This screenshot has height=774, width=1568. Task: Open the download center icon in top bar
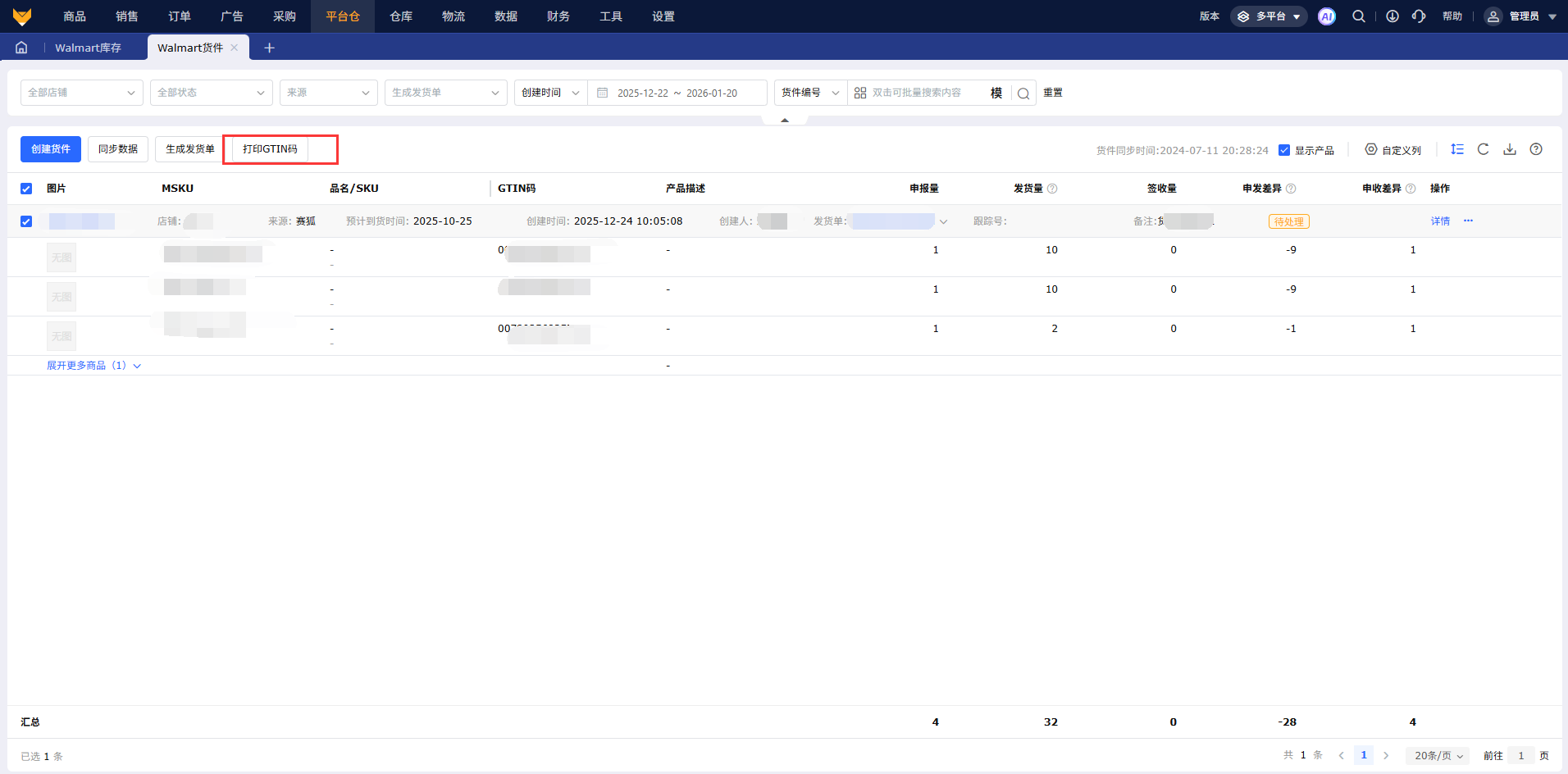point(1393,16)
